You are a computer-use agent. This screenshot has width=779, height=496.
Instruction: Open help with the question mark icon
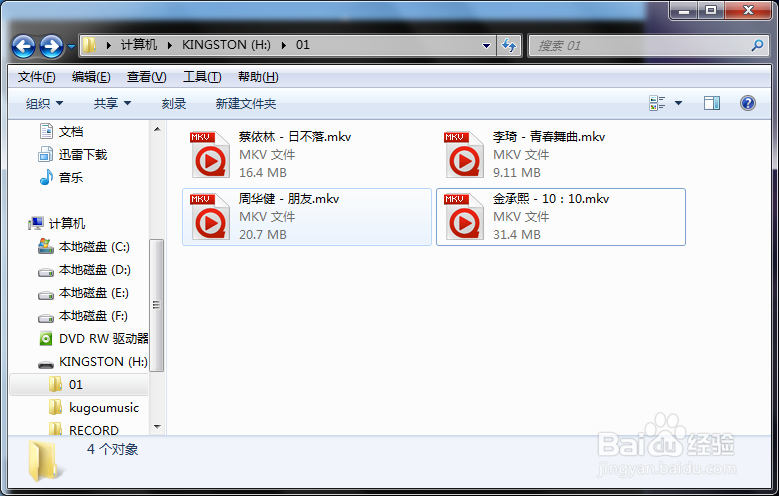pyautogui.click(x=748, y=103)
